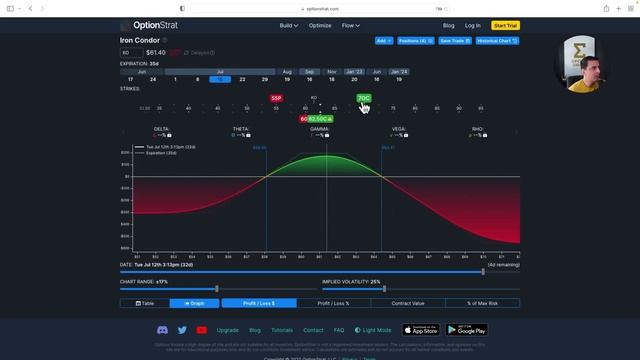Click the right arrow beside the Greeks row
This screenshot has width=640, height=360.
(x=516, y=132)
